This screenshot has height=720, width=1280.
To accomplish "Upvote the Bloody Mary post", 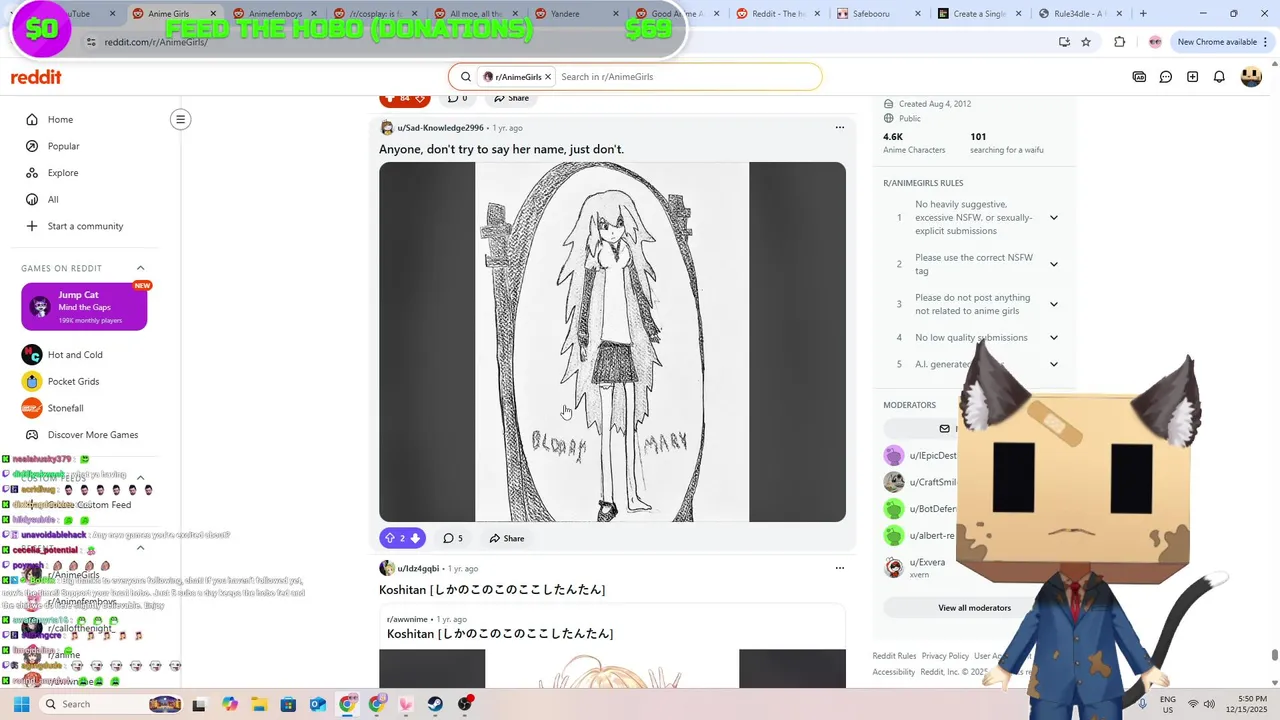I will pyautogui.click(x=390, y=538).
